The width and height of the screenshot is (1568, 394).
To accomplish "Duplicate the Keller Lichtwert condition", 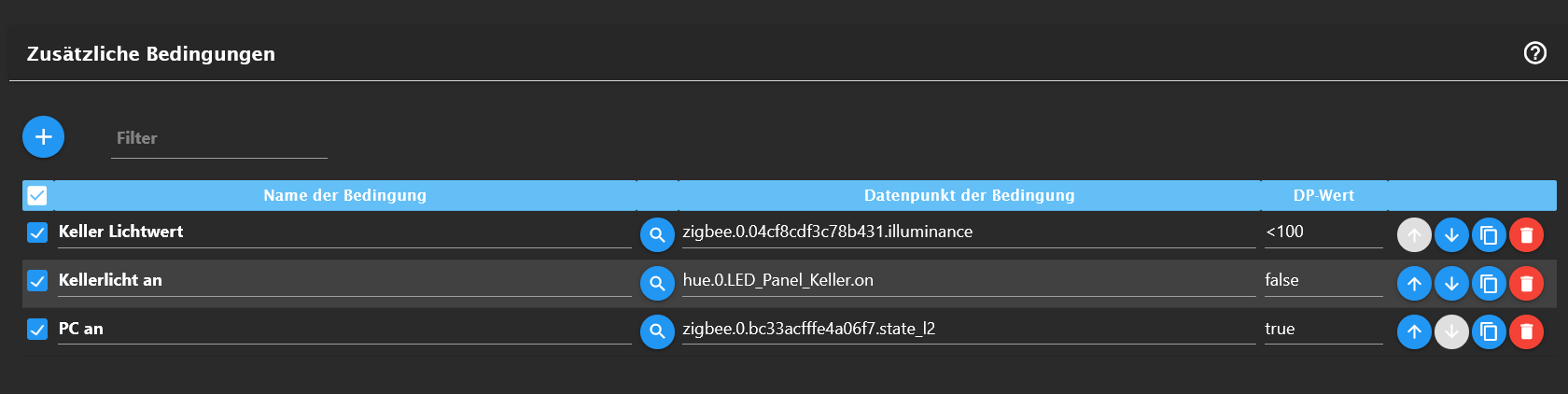I will coord(1489,235).
